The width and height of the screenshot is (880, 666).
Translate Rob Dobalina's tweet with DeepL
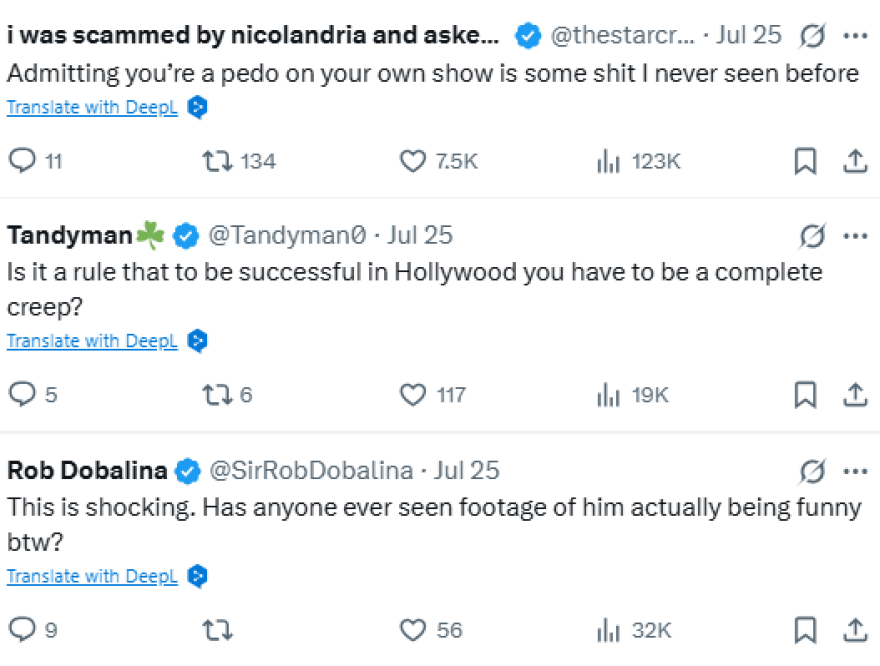[92, 577]
